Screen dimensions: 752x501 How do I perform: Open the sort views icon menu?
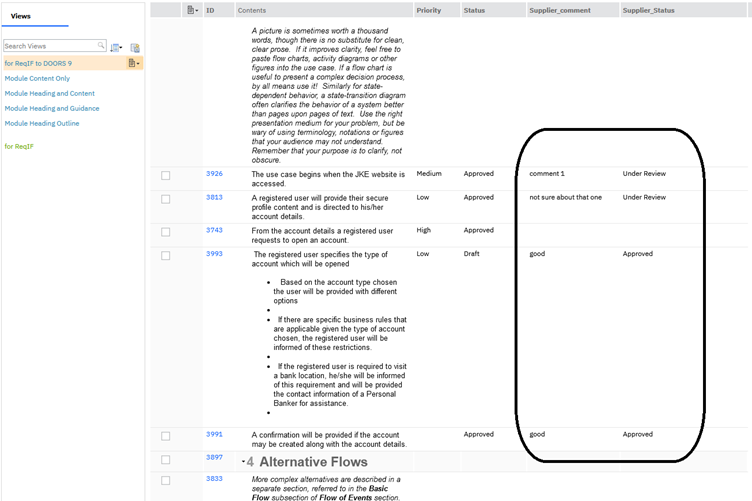click(x=116, y=47)
